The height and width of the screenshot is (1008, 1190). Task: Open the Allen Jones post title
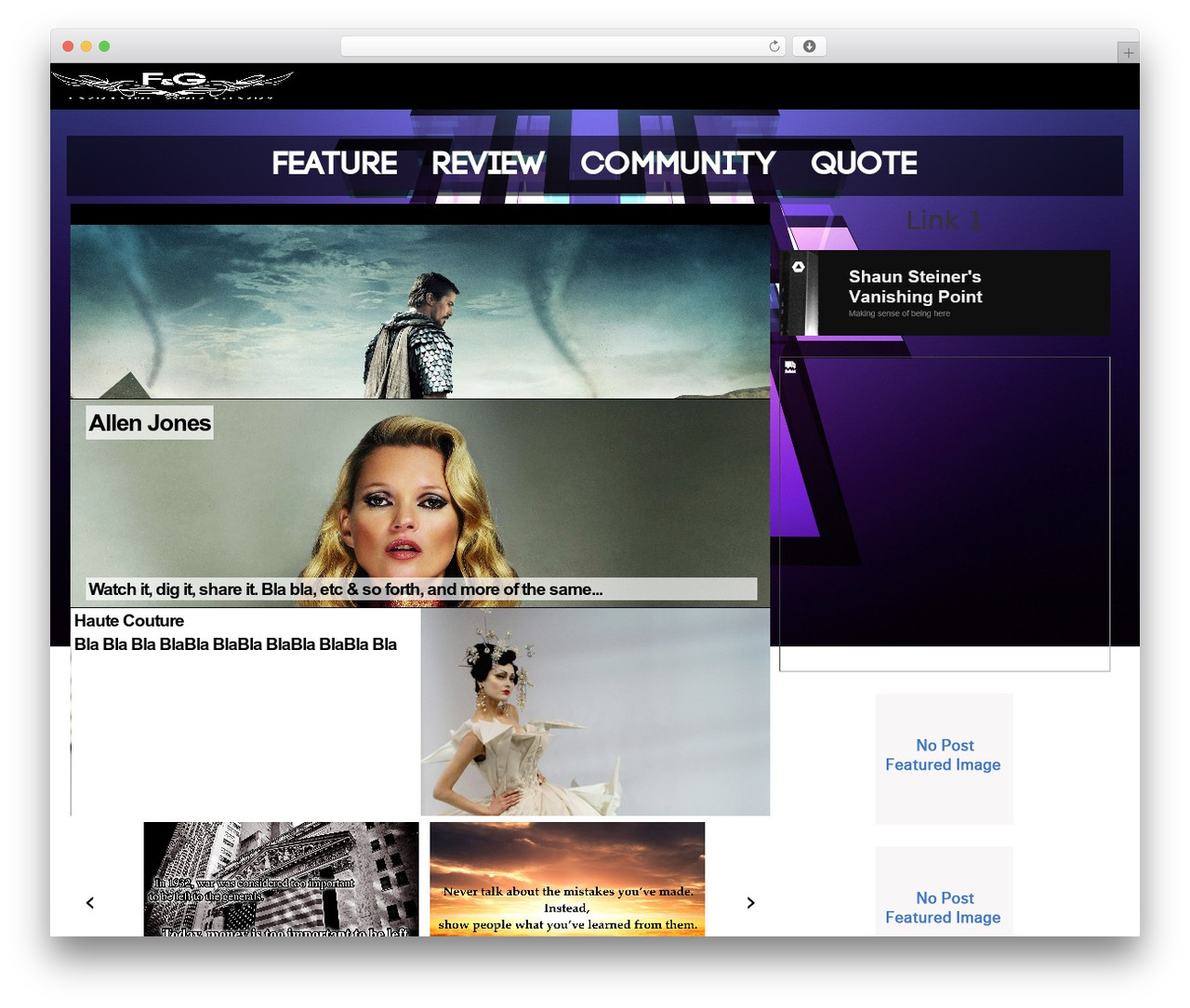(x=150, y=423)
